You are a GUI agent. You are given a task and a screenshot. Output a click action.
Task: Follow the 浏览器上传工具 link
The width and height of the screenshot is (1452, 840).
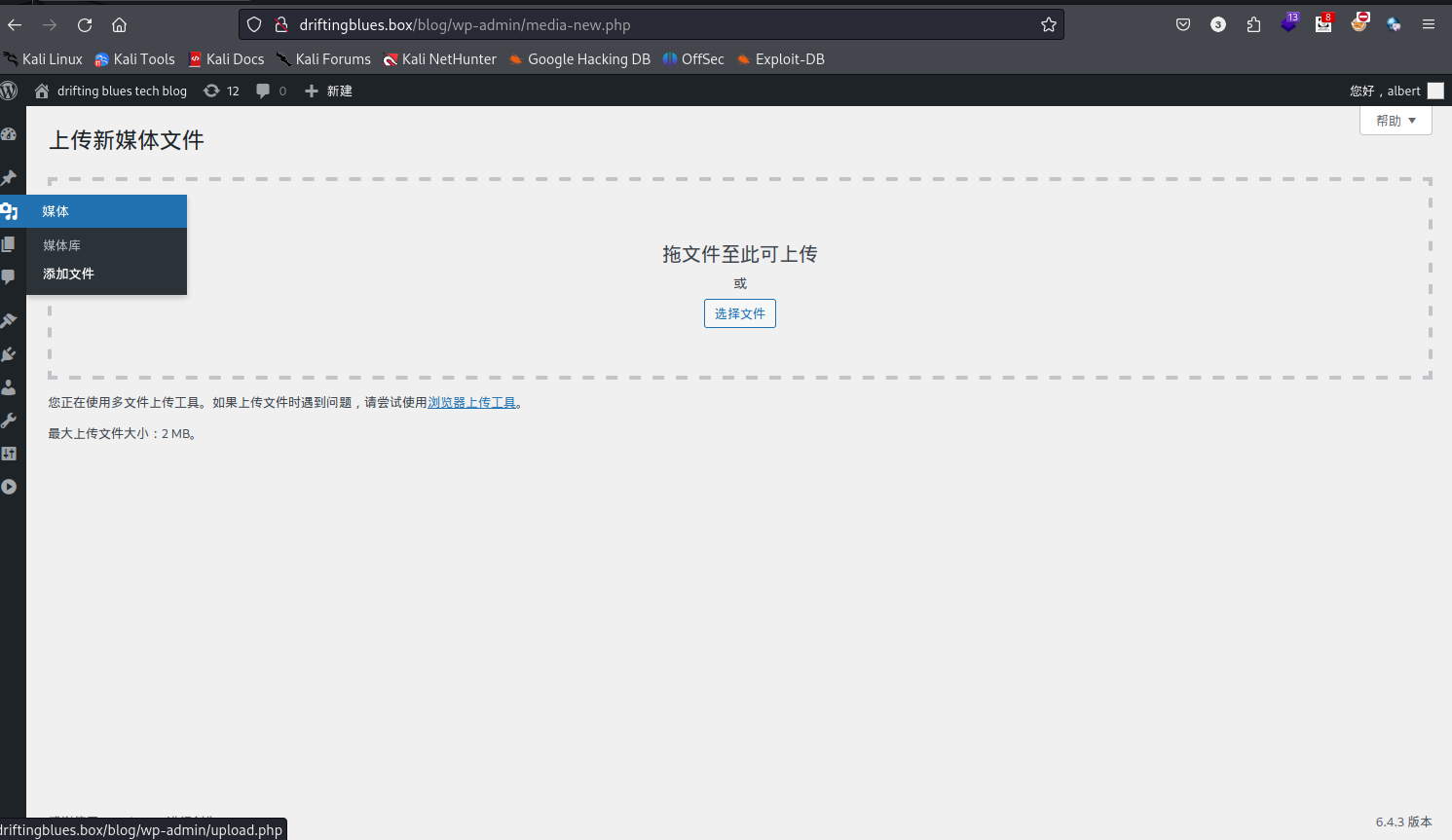click(x=472, y=402)
